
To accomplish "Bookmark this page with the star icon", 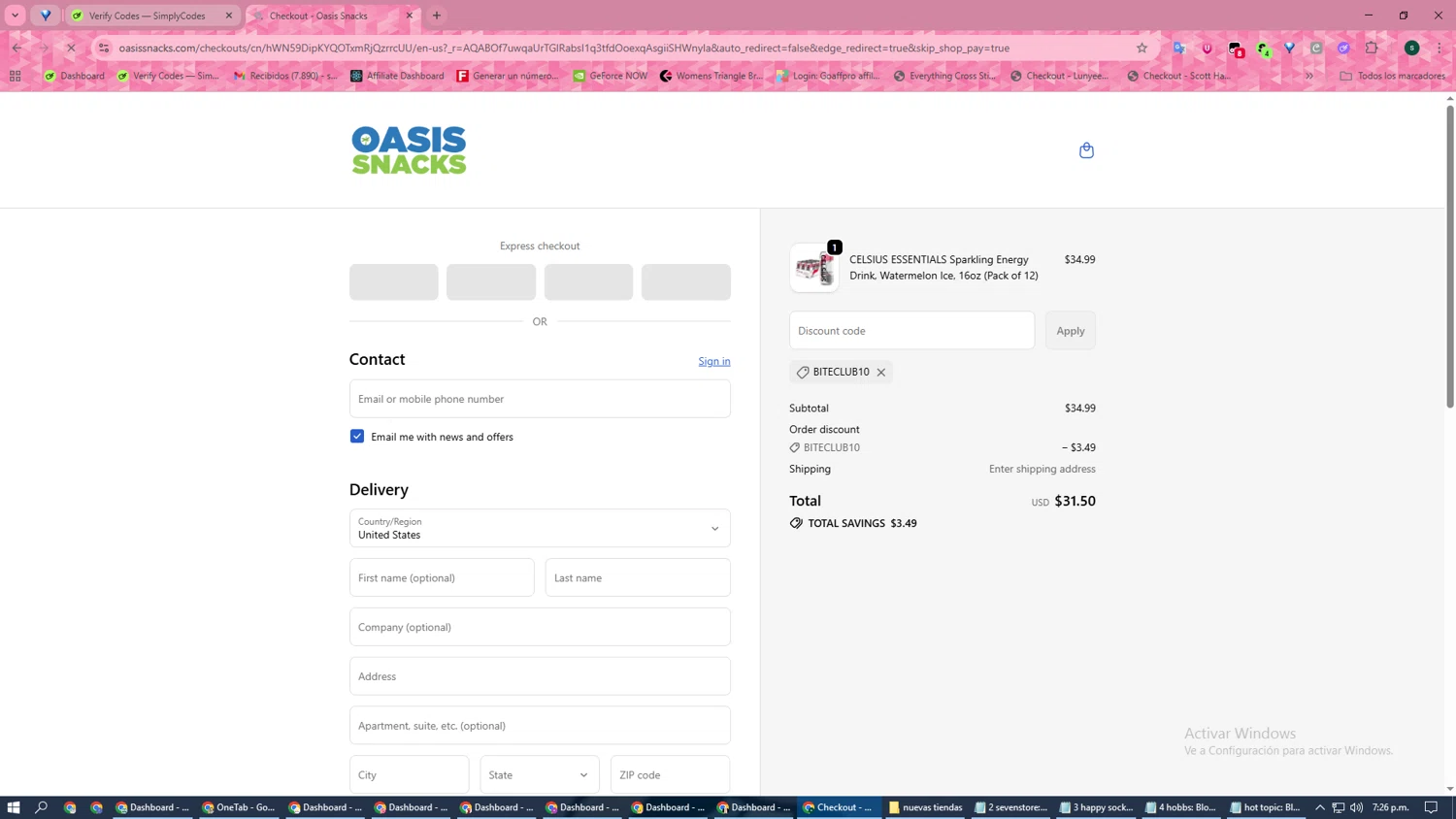I will (x=1142, y=48).
